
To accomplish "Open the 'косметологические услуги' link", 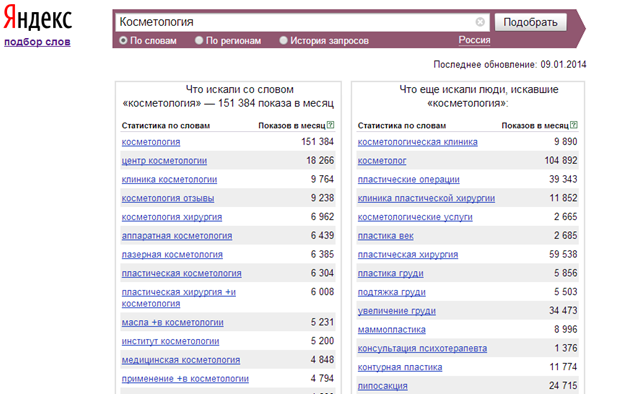I will tap(415, 217).
